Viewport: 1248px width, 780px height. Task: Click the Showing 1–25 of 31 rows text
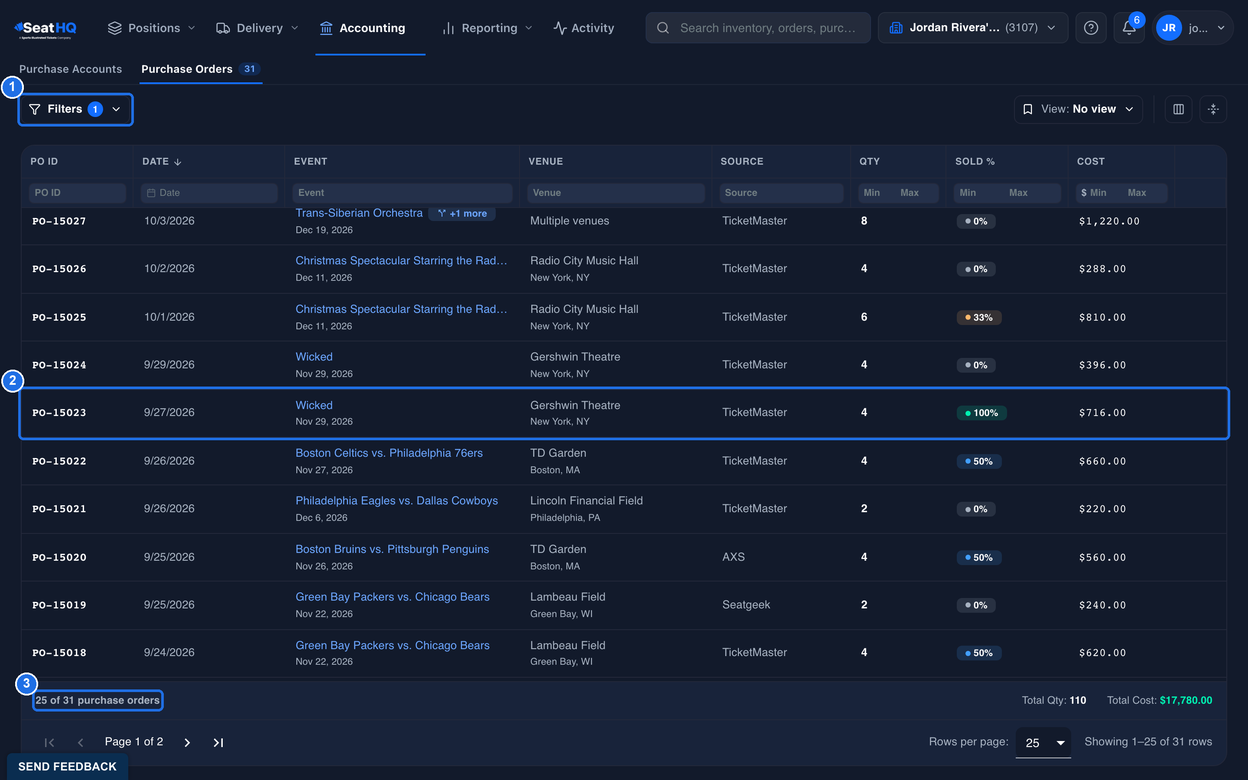[x=1148, y=742]
